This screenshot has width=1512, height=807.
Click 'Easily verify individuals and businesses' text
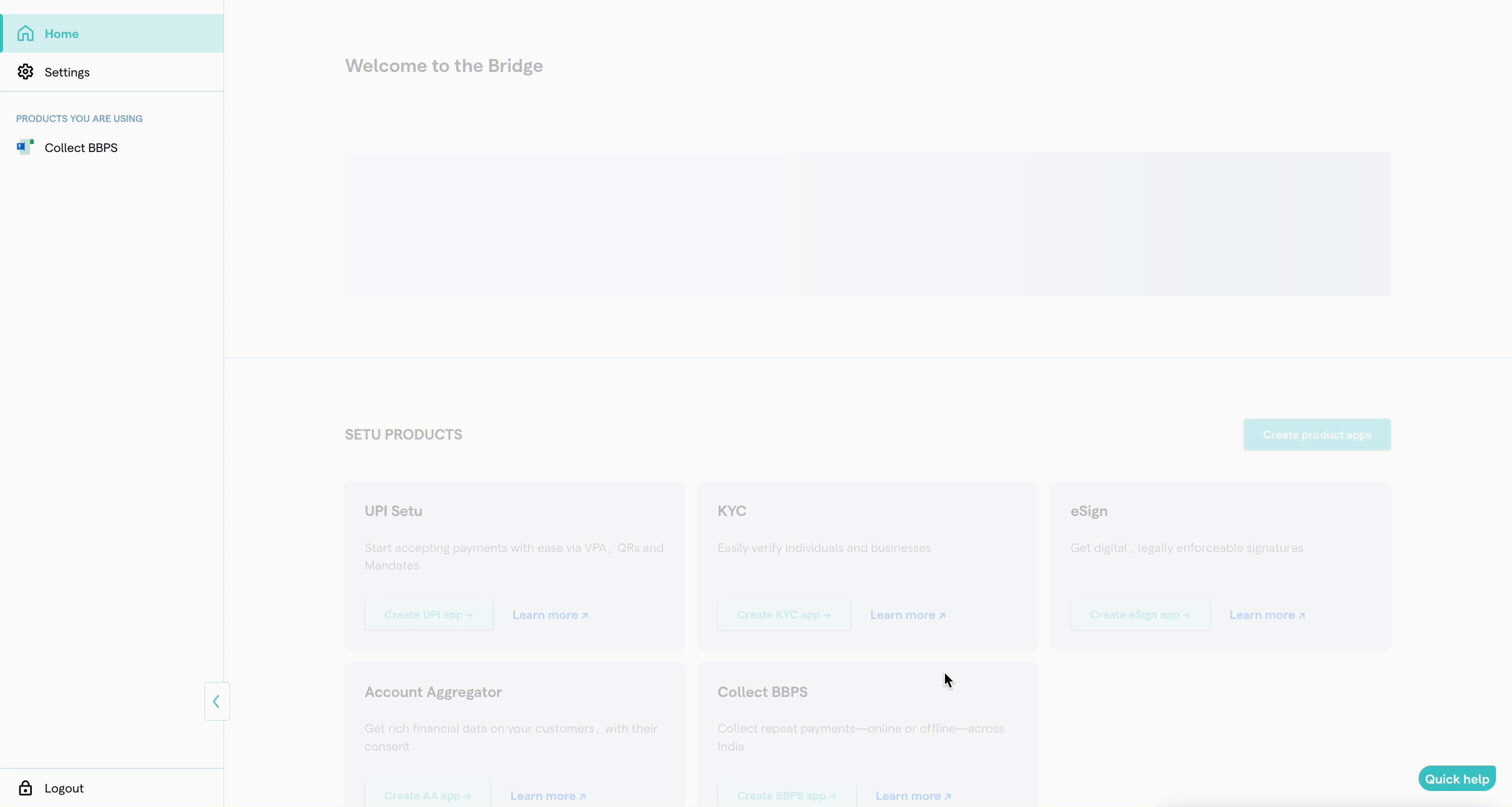pos(824,547)
